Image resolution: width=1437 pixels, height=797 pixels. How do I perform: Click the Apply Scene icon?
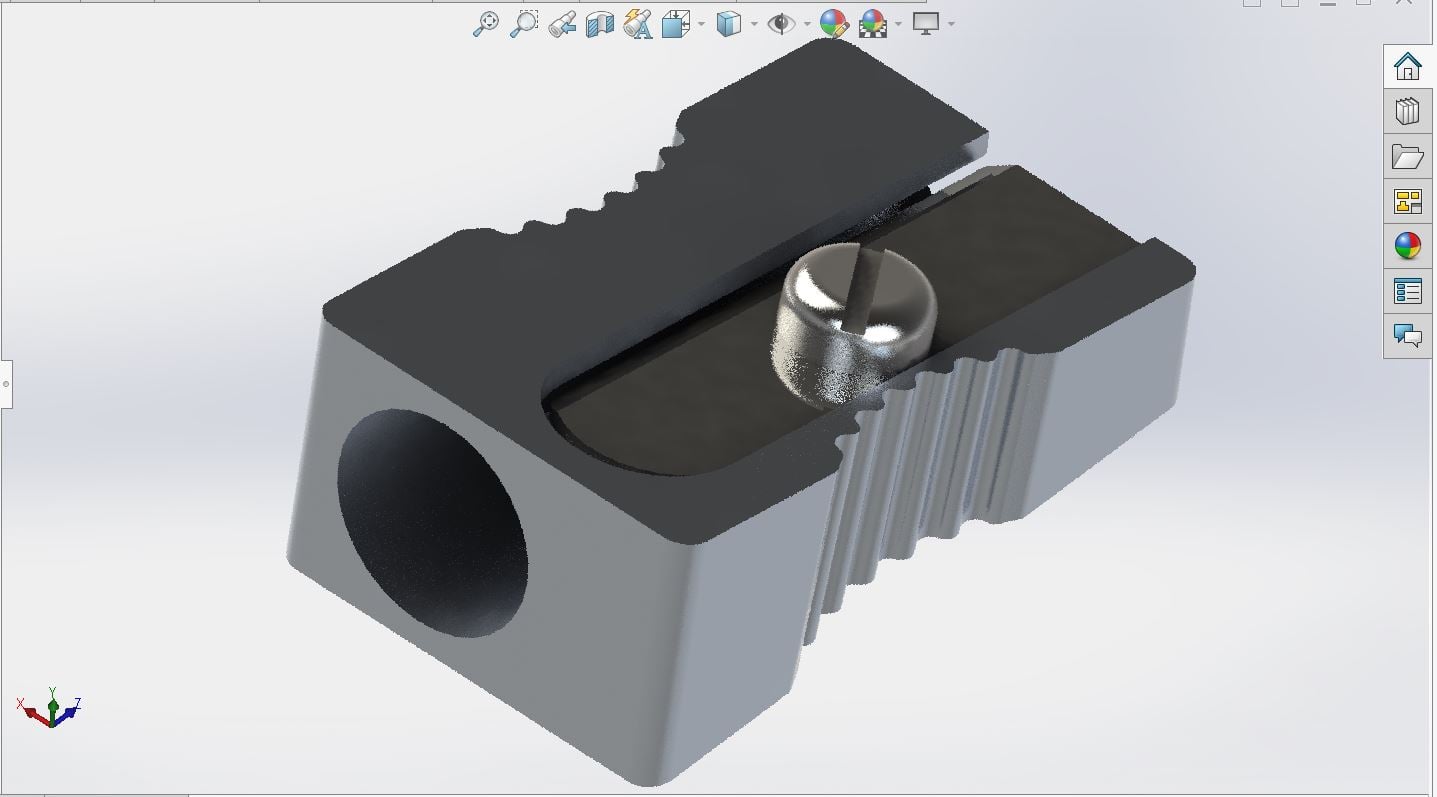tap(873, 24)
